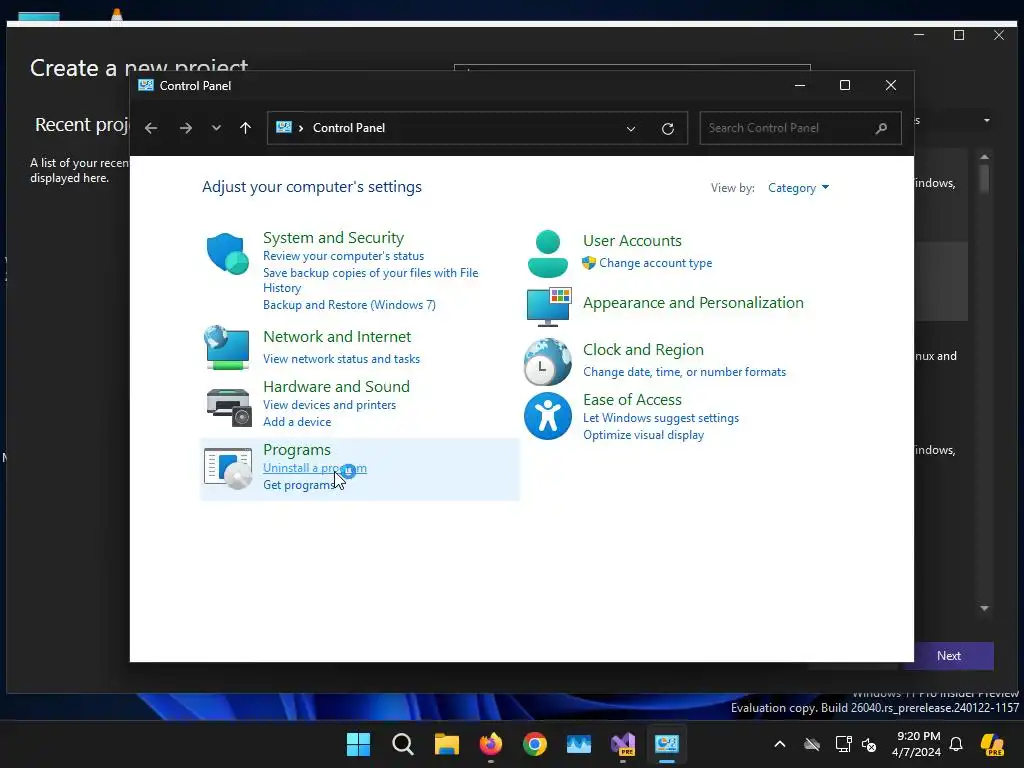This screenshot has height=768, width=1024.
Task: Click the Control Panel icon in address bar
Action: [x=283, y=127]
